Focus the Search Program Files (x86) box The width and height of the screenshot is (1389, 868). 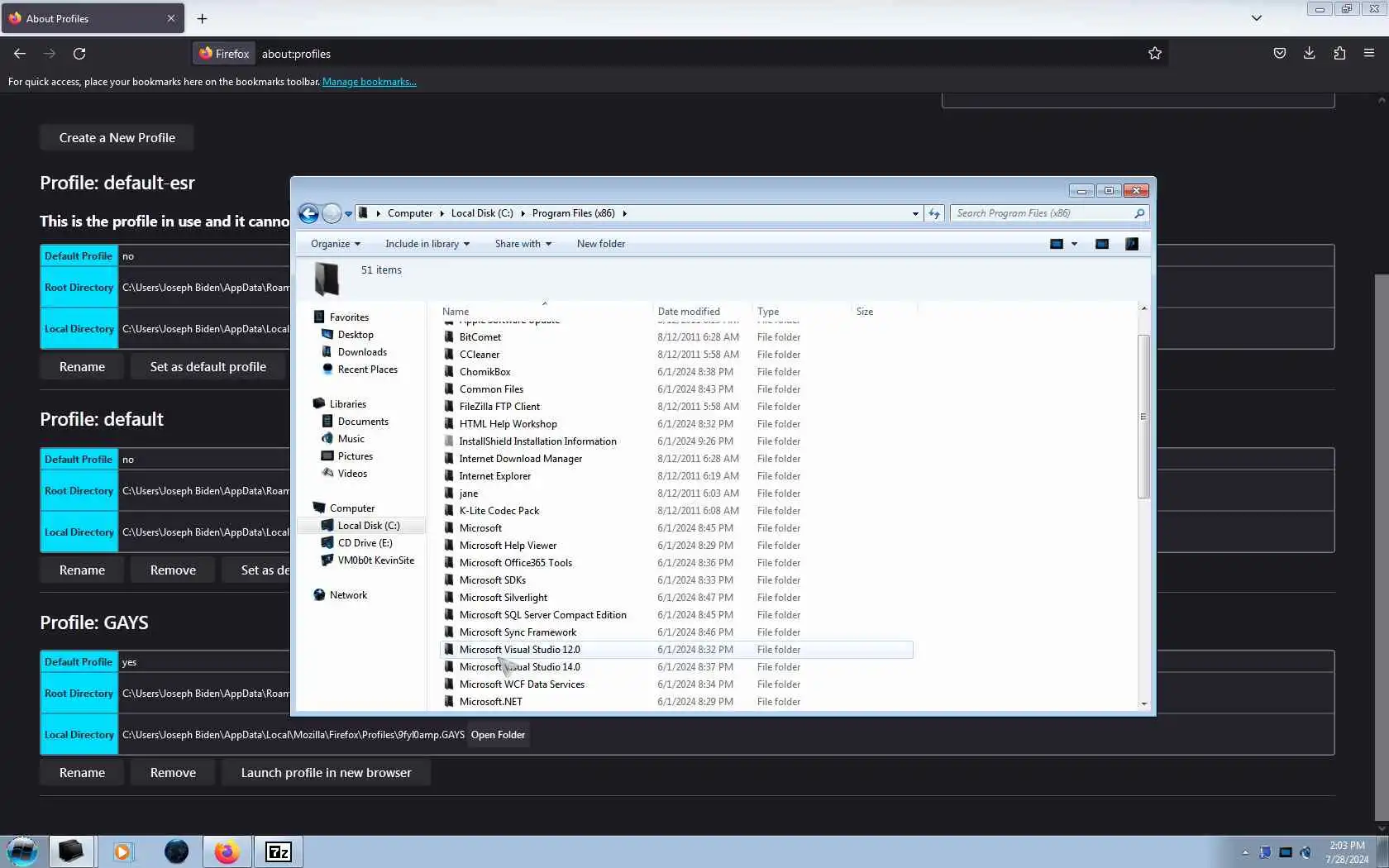coord(1049,213)
